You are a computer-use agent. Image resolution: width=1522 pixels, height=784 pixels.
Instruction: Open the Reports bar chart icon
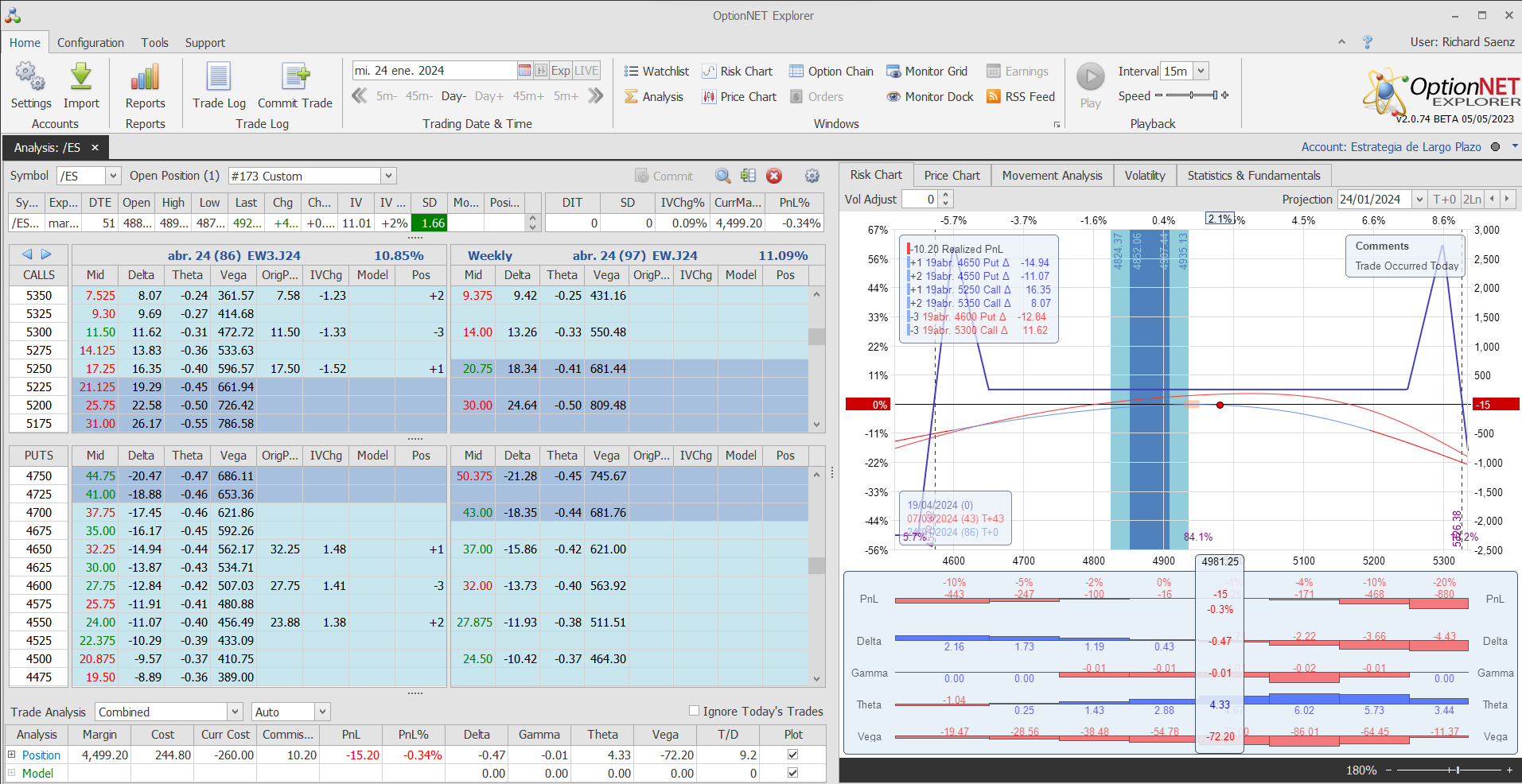point(145,77)
